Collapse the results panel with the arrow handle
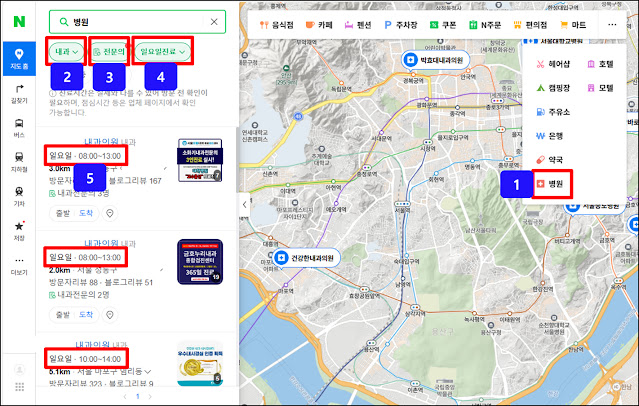639x406 pixels. pos(244,205)
